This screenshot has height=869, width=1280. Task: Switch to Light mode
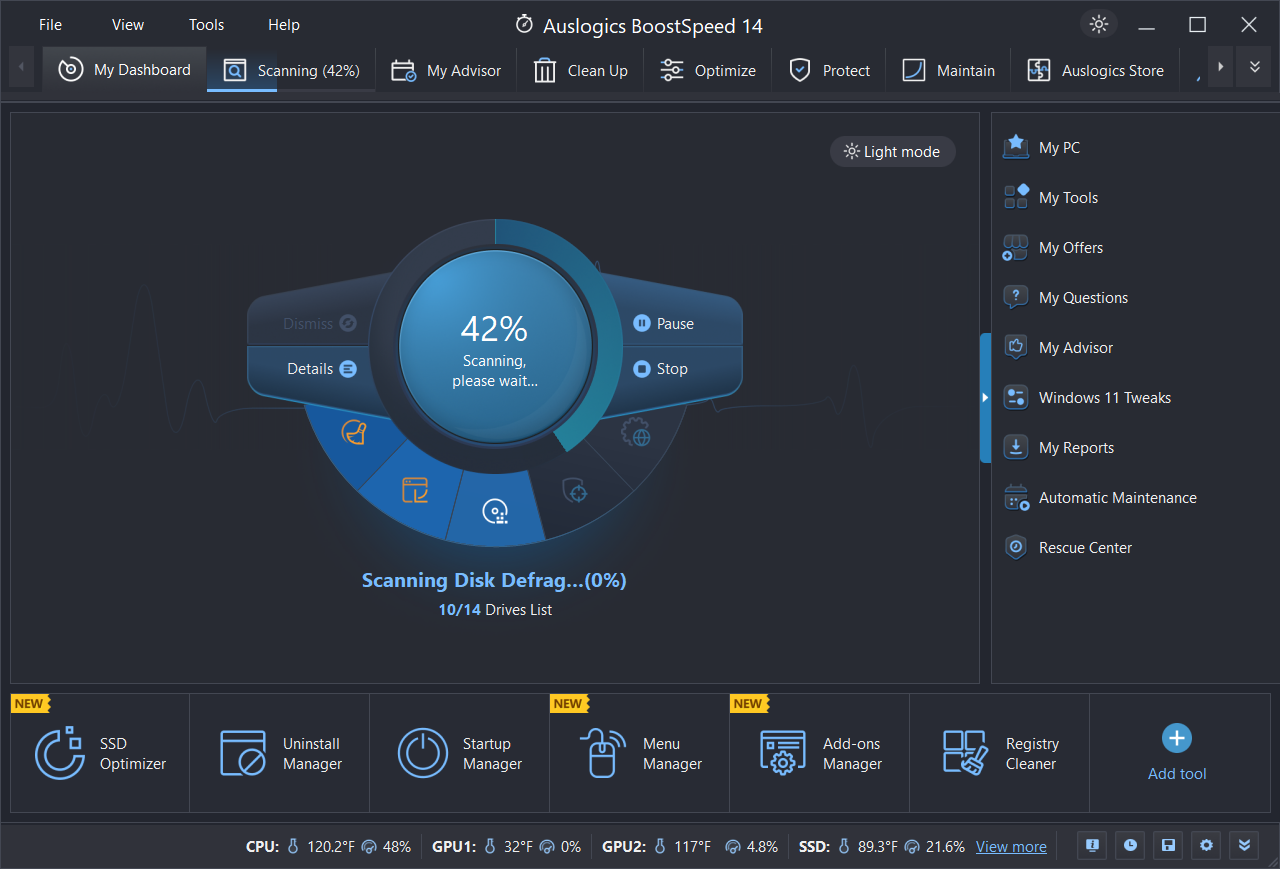(x=892, y=152)
